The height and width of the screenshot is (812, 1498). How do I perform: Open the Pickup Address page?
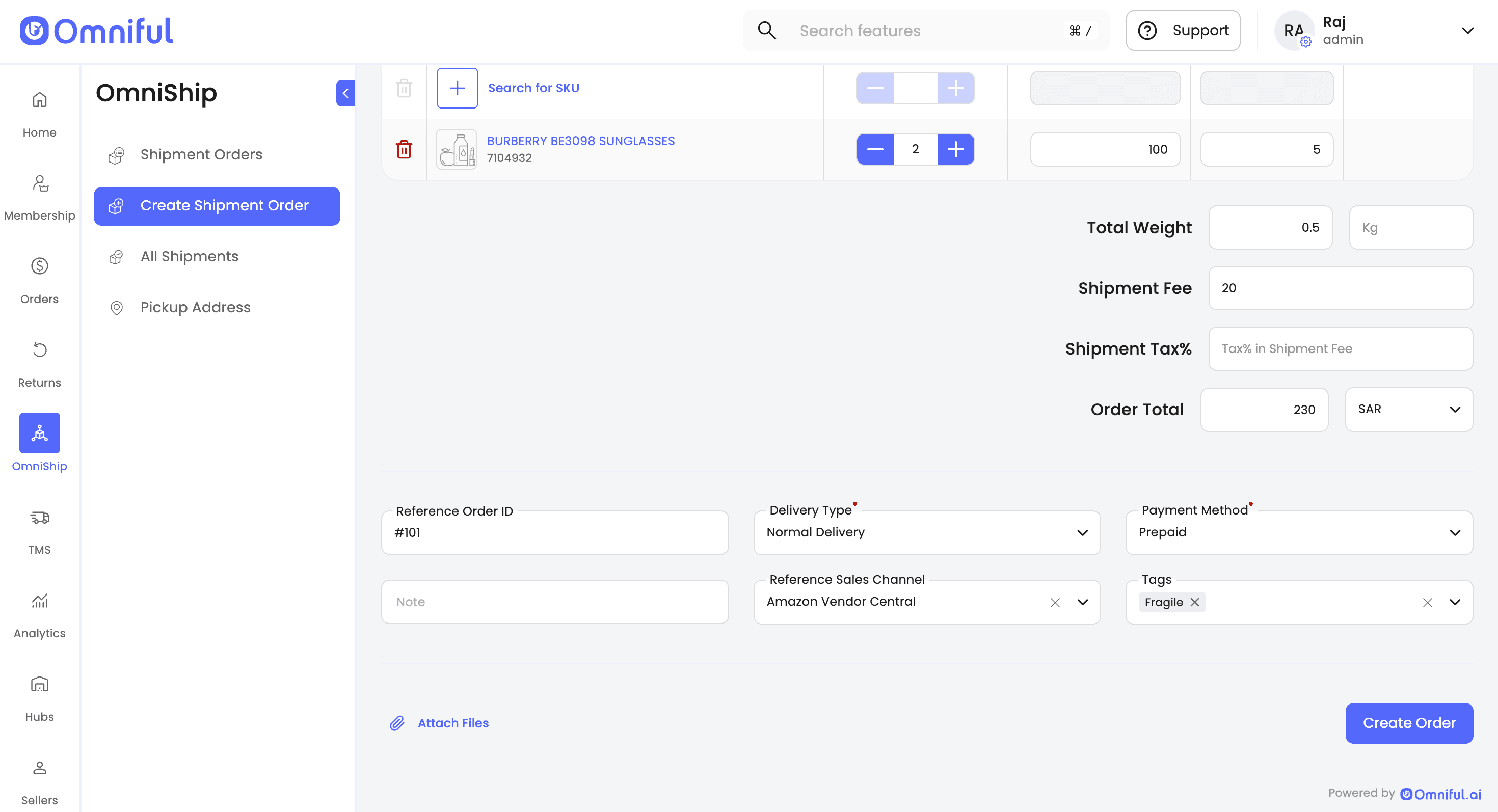pos(195,307)
